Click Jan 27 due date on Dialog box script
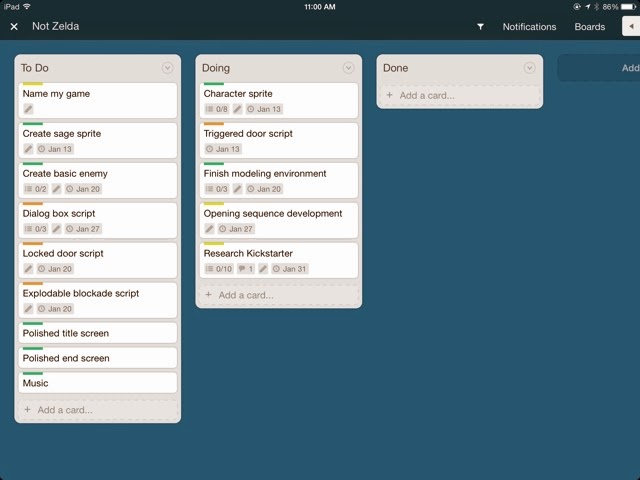 click(x=83, y=229)
